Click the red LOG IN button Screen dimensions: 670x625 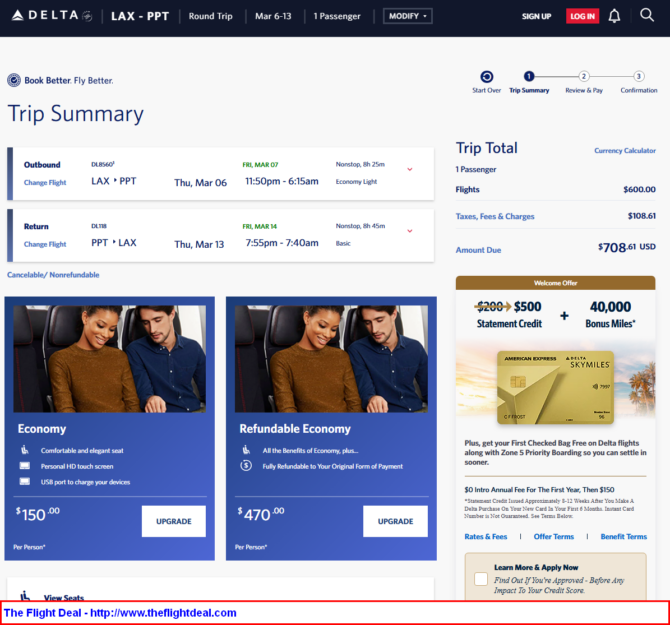[x=582, y=16]
